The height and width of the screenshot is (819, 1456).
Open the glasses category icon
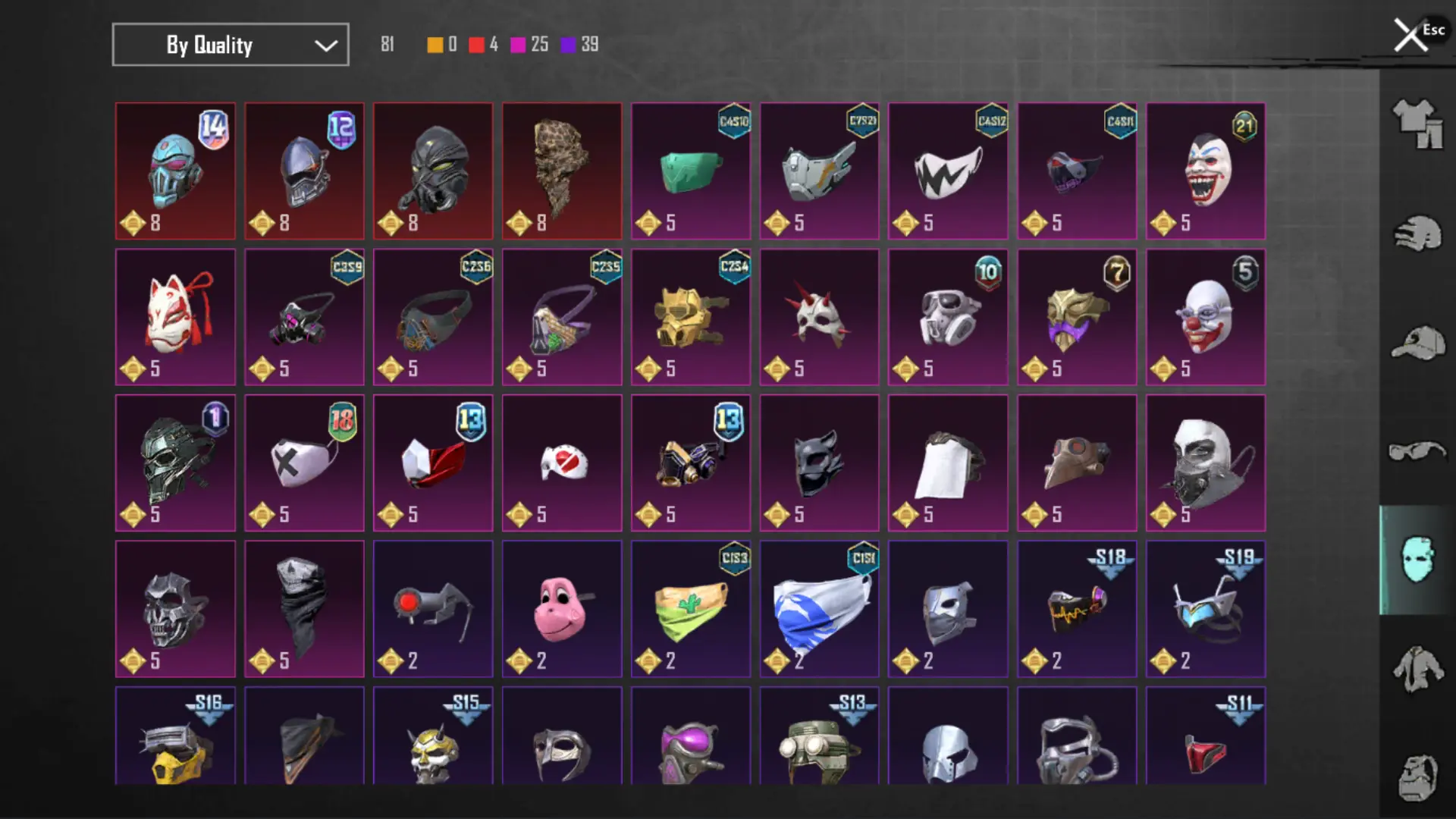(x=1417, y=450)
